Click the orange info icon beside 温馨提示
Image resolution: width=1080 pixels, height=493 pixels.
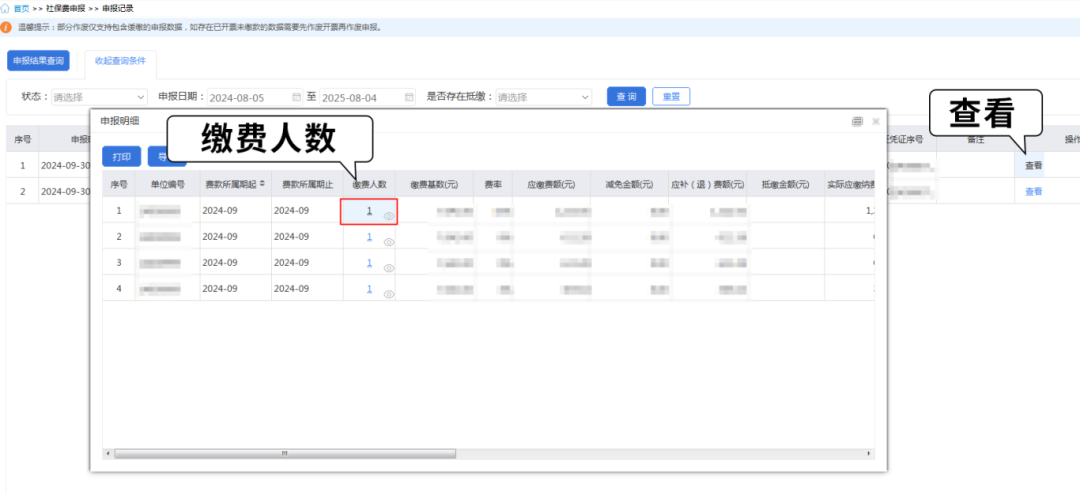pos(6,27)
